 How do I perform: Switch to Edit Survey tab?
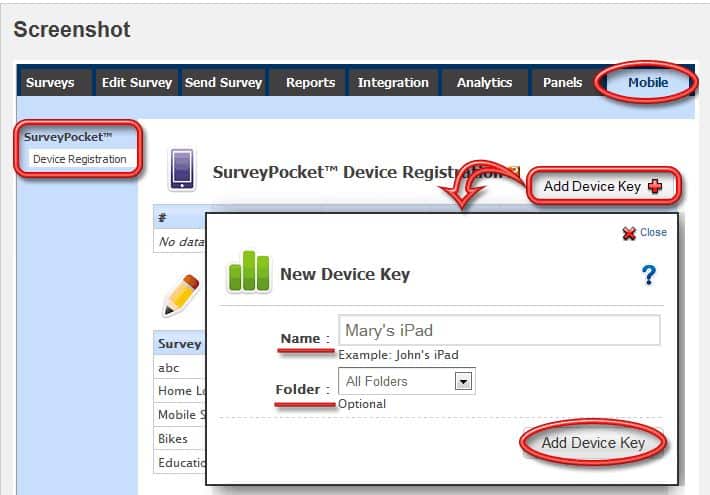[137, 82]
